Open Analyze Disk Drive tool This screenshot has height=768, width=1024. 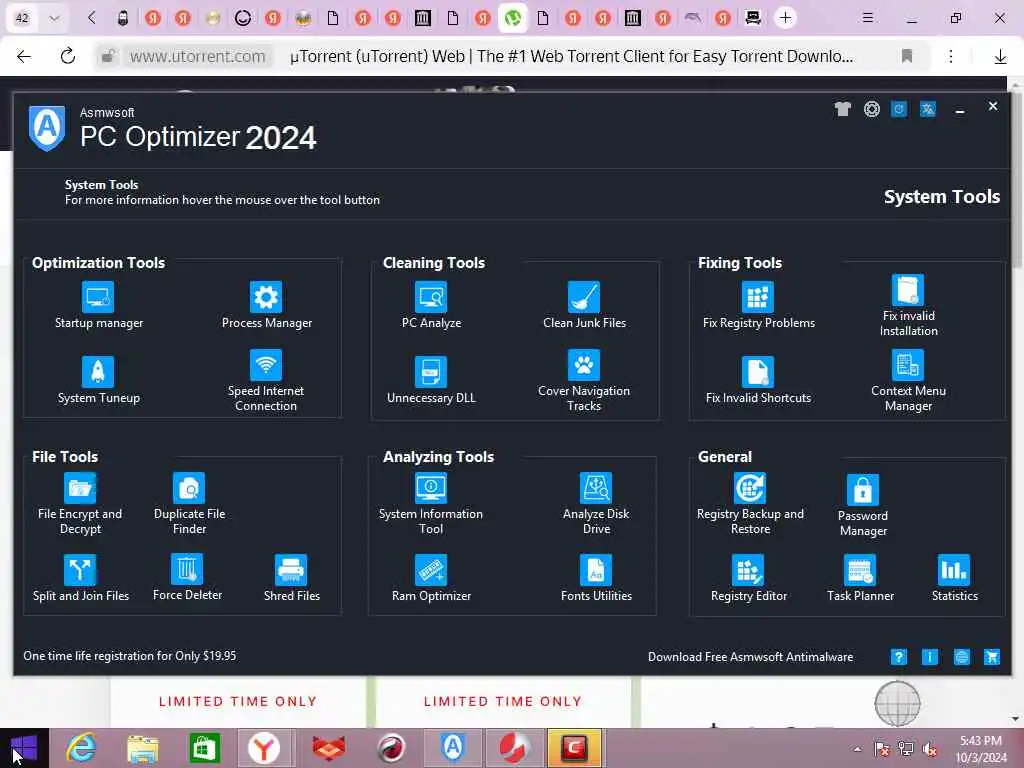[596, 504]
